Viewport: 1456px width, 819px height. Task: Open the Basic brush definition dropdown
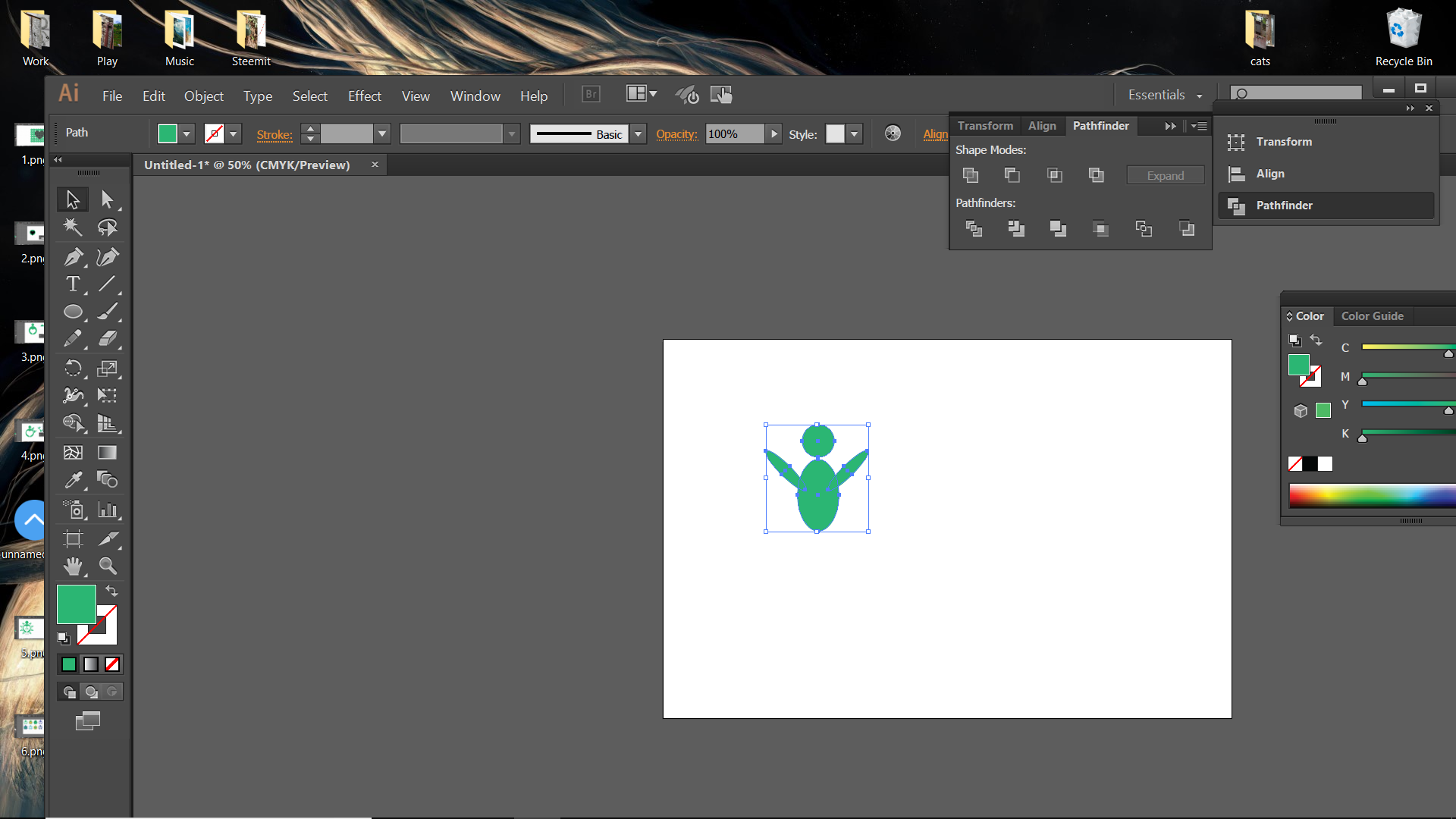click(x=639, y=134)
